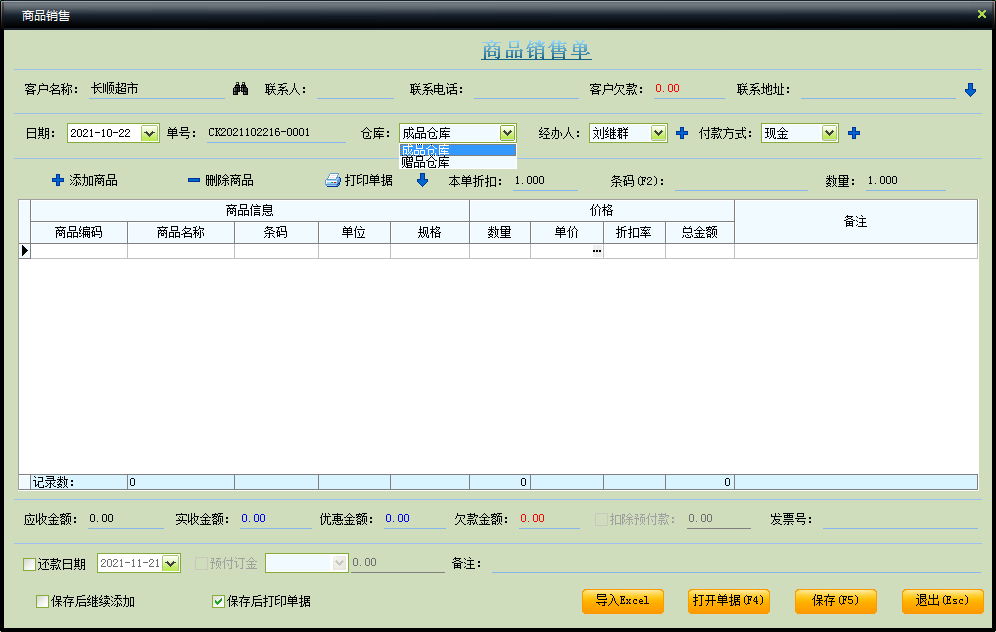This screenshot has height=632, width=996.
Task: Click the 添加商品 label
Action: pyautogui.click(x=93, y=180)
